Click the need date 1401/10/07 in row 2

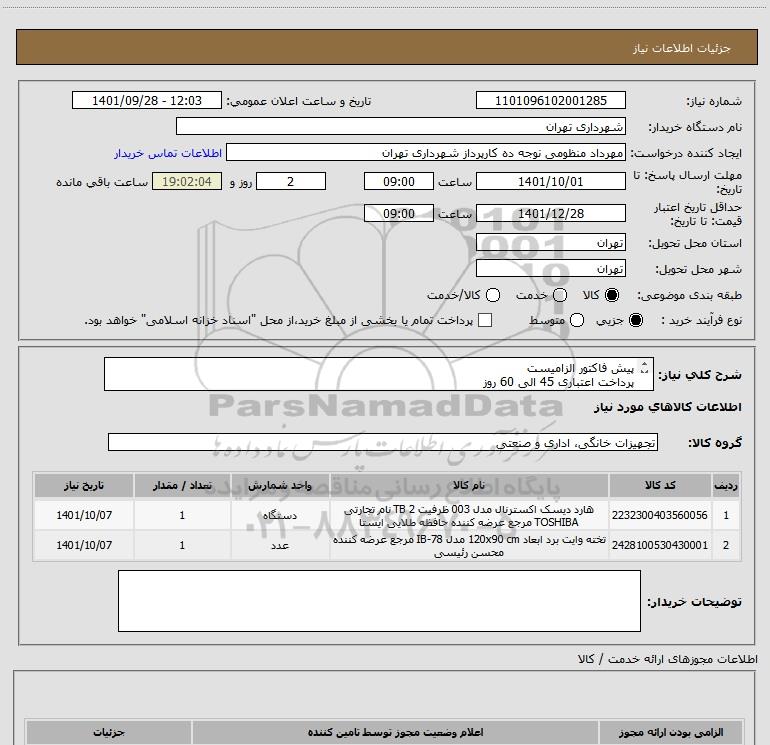(x=84, y=545)
